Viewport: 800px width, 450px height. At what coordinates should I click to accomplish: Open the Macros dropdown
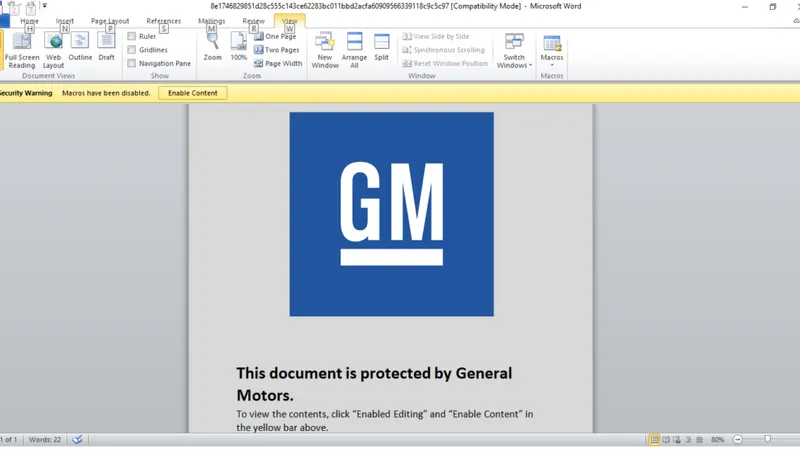click(x=552, y=50)
